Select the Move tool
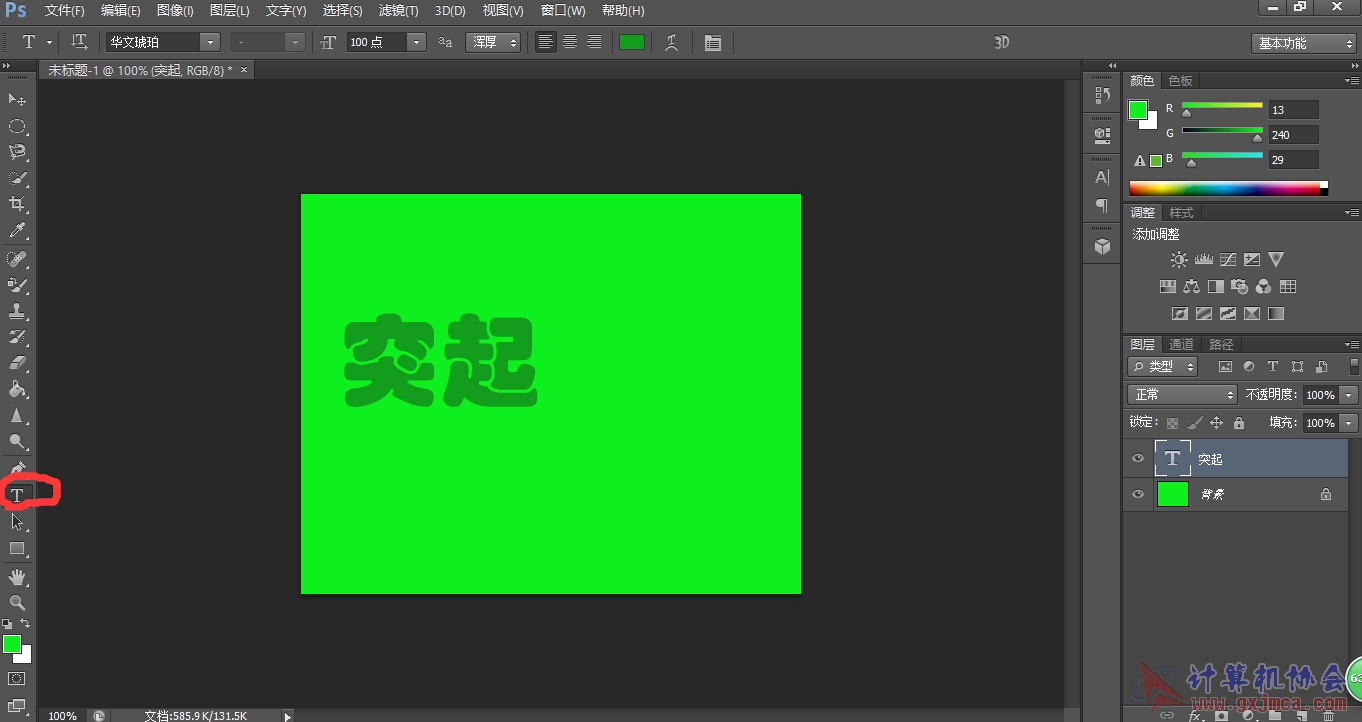Viewport: 1362px width, 722px height. (17, 99)
